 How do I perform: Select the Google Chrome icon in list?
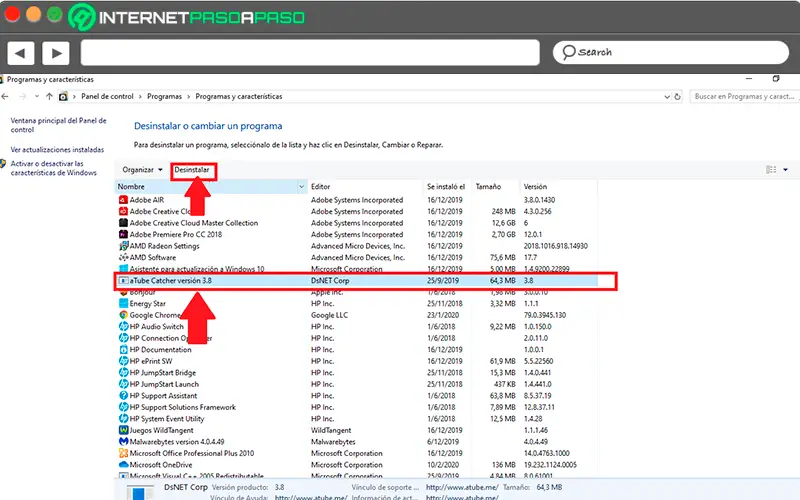tap(123, 315)
